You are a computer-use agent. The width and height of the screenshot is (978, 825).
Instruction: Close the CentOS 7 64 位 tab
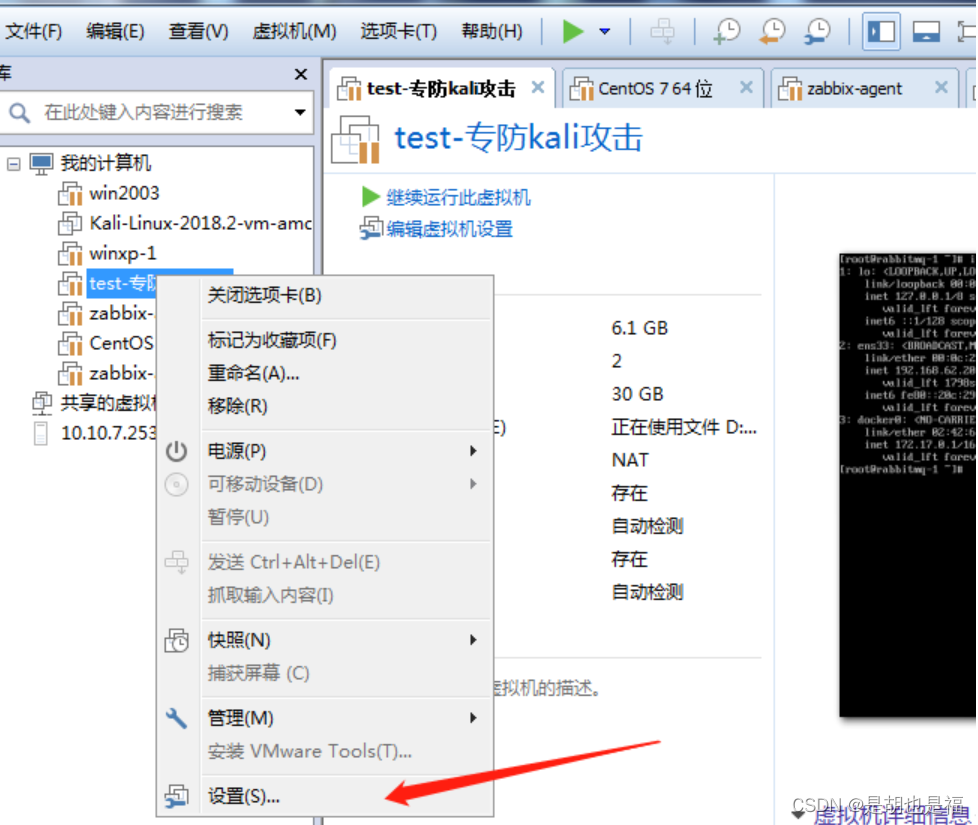[746, 87]
